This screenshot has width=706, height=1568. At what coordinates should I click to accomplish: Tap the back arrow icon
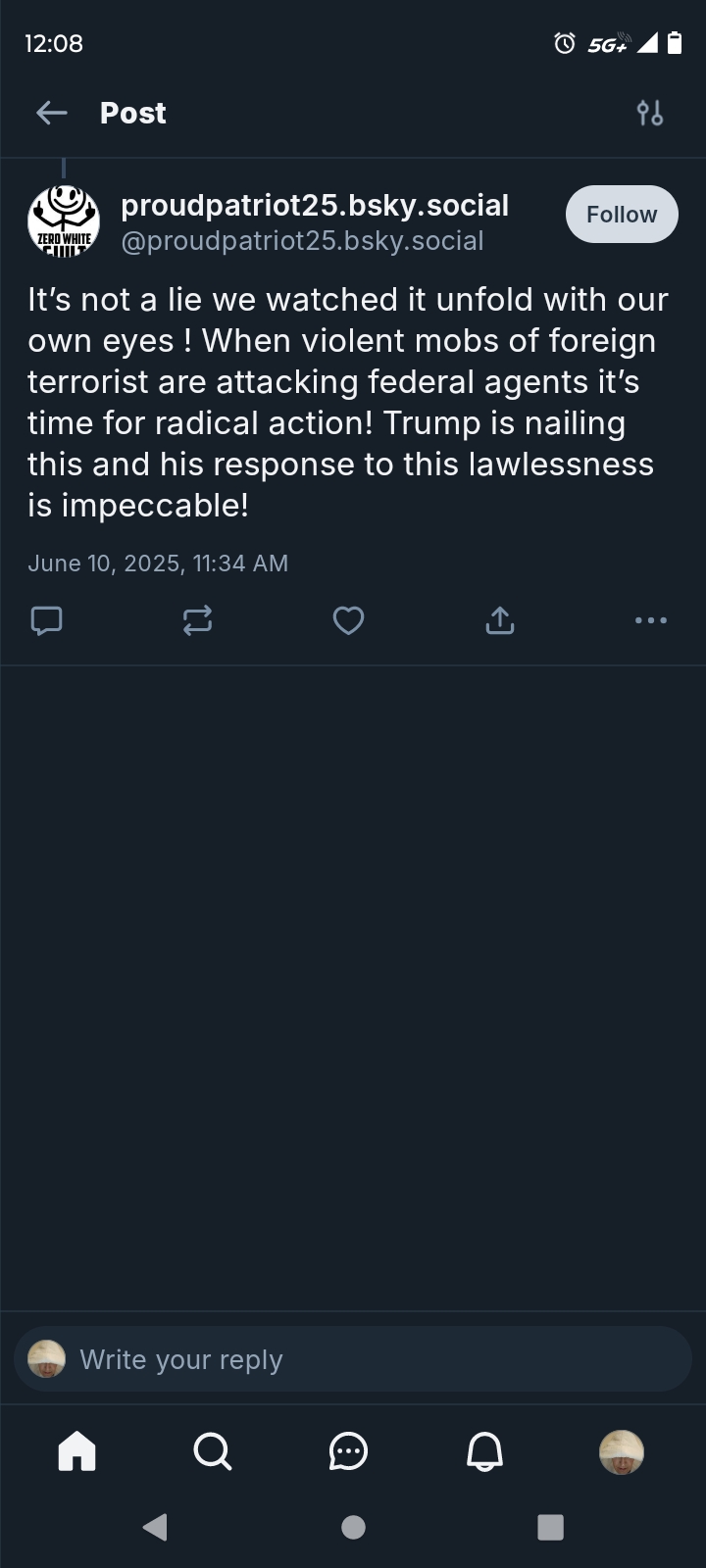[52, 114]
